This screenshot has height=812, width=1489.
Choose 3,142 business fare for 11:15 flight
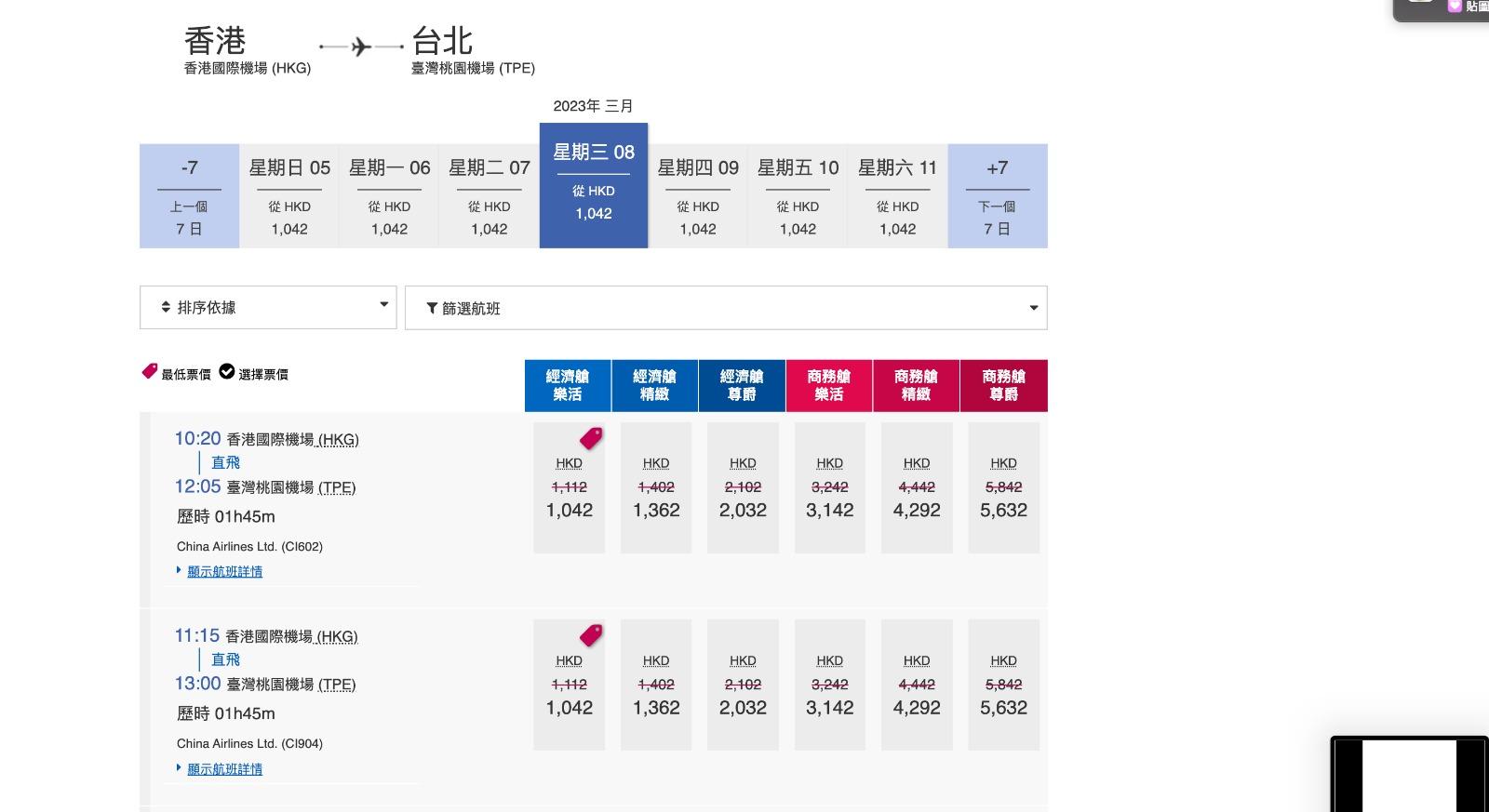[x=829, y=707]
